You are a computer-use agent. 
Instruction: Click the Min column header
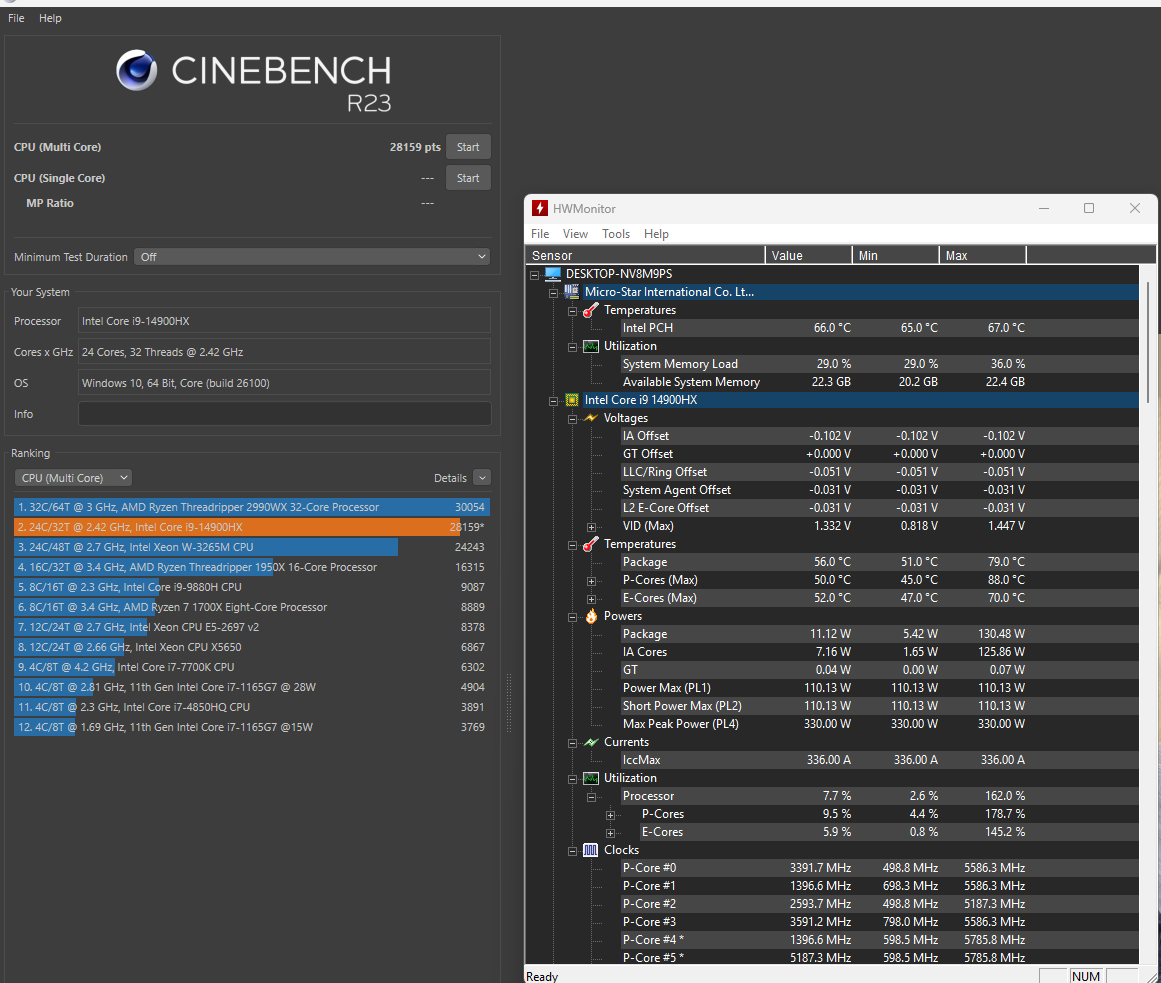click(x=896, y=255)
